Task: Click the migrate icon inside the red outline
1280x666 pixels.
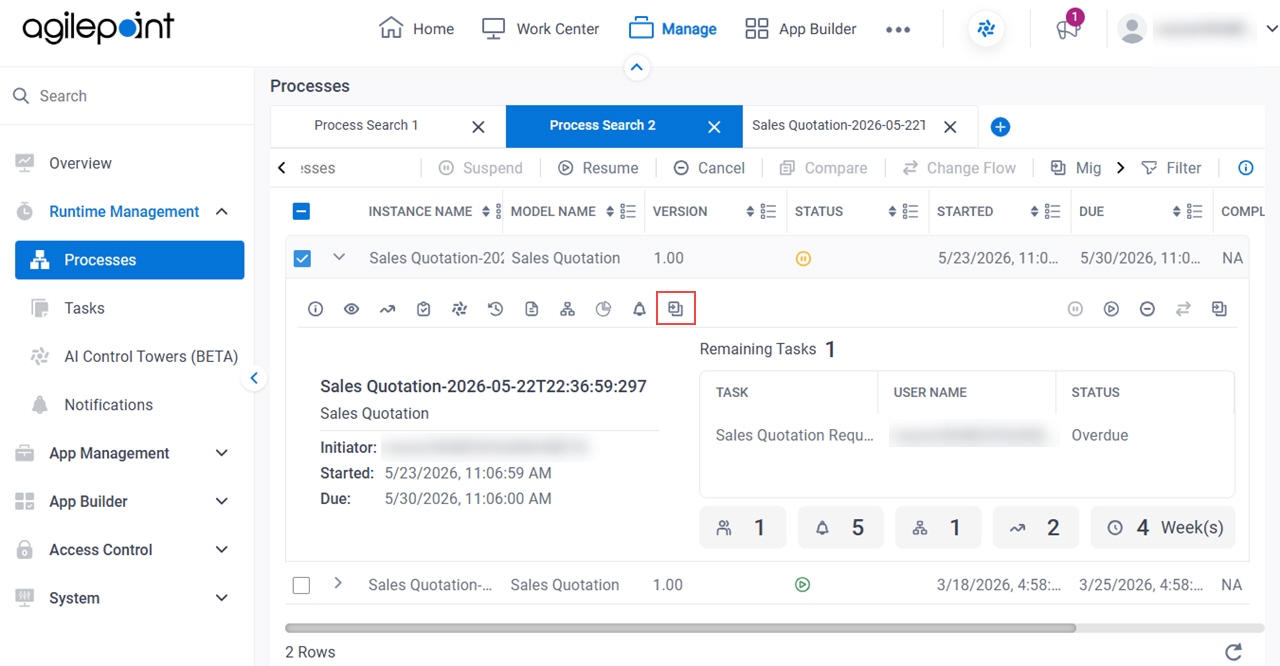Action: [x=675, y=309]
